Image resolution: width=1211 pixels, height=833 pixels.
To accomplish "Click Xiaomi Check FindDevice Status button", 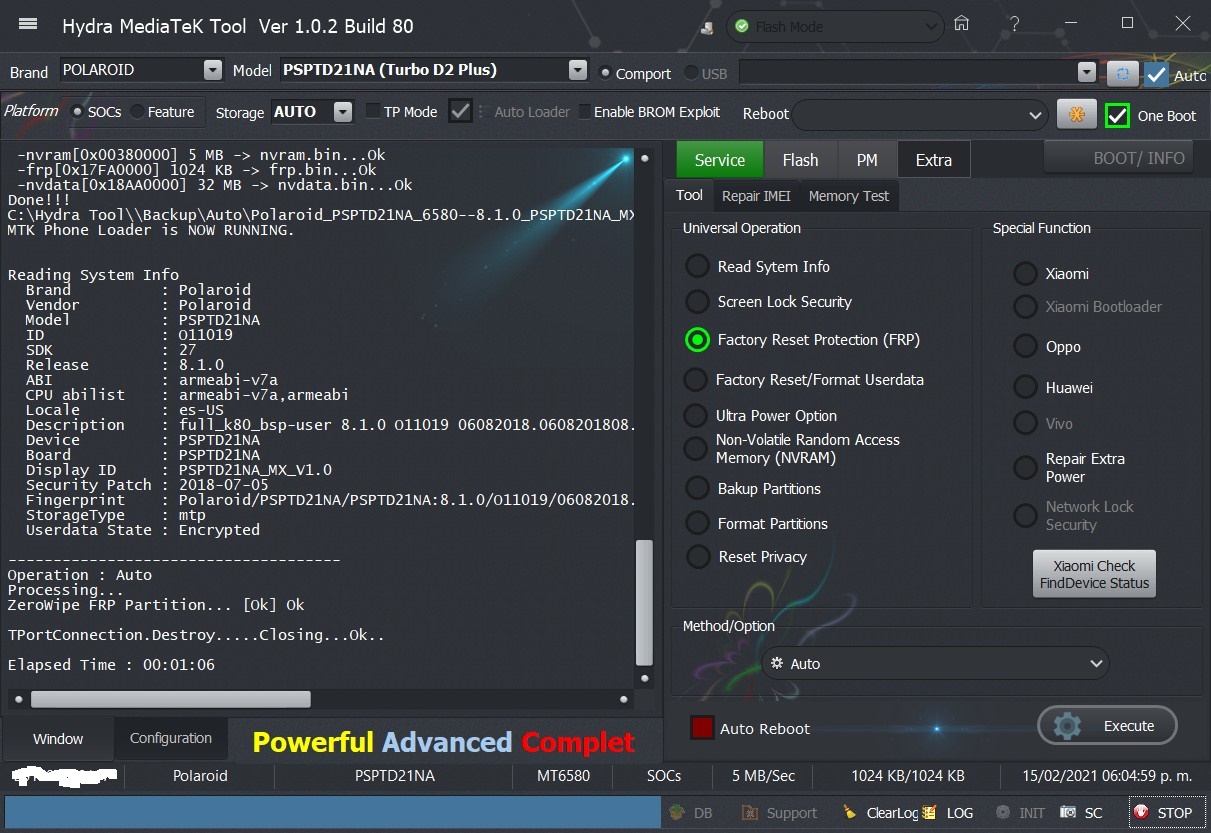I will [x=1094, y=574].
